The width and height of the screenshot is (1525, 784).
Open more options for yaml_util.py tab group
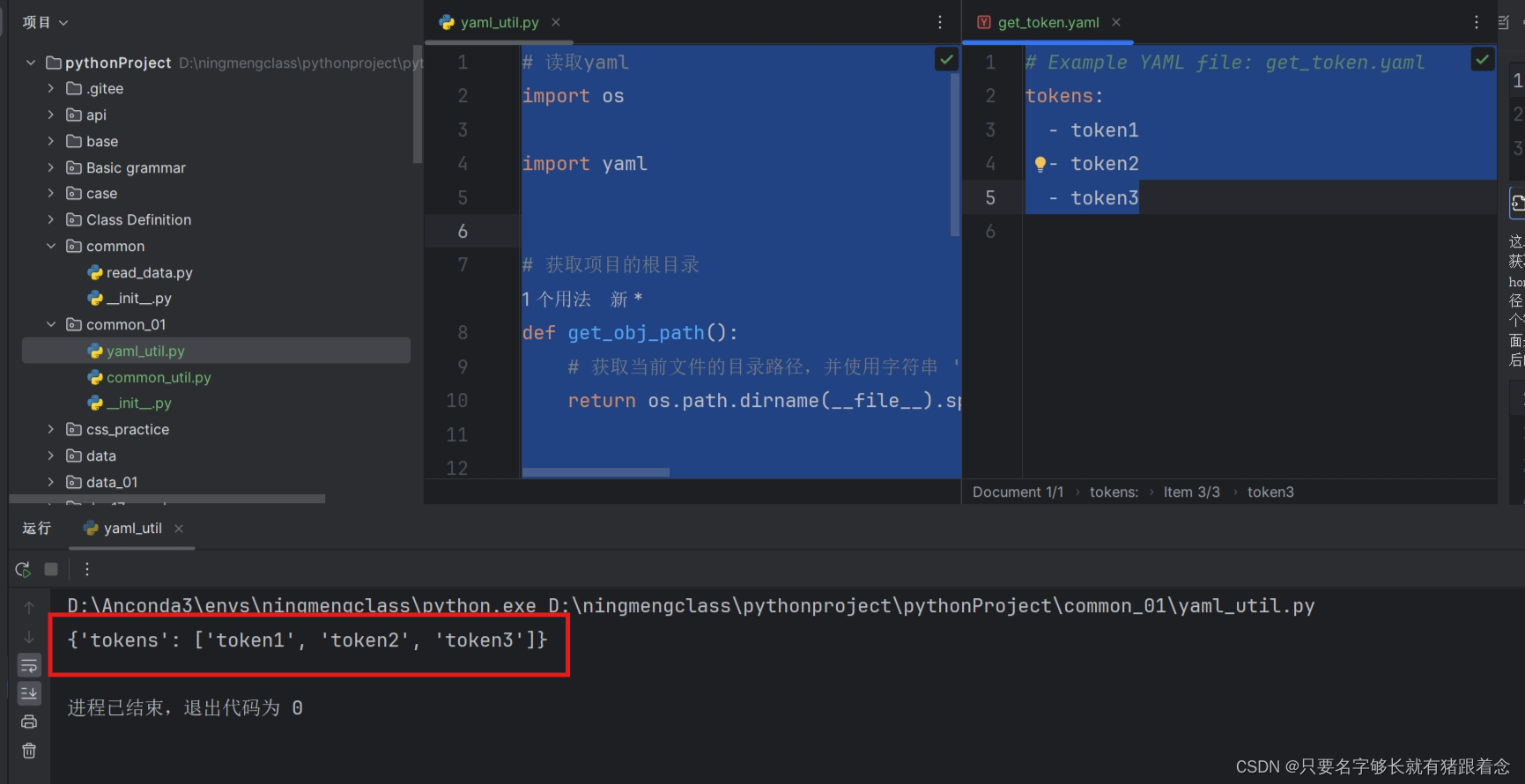click(940, 22)
